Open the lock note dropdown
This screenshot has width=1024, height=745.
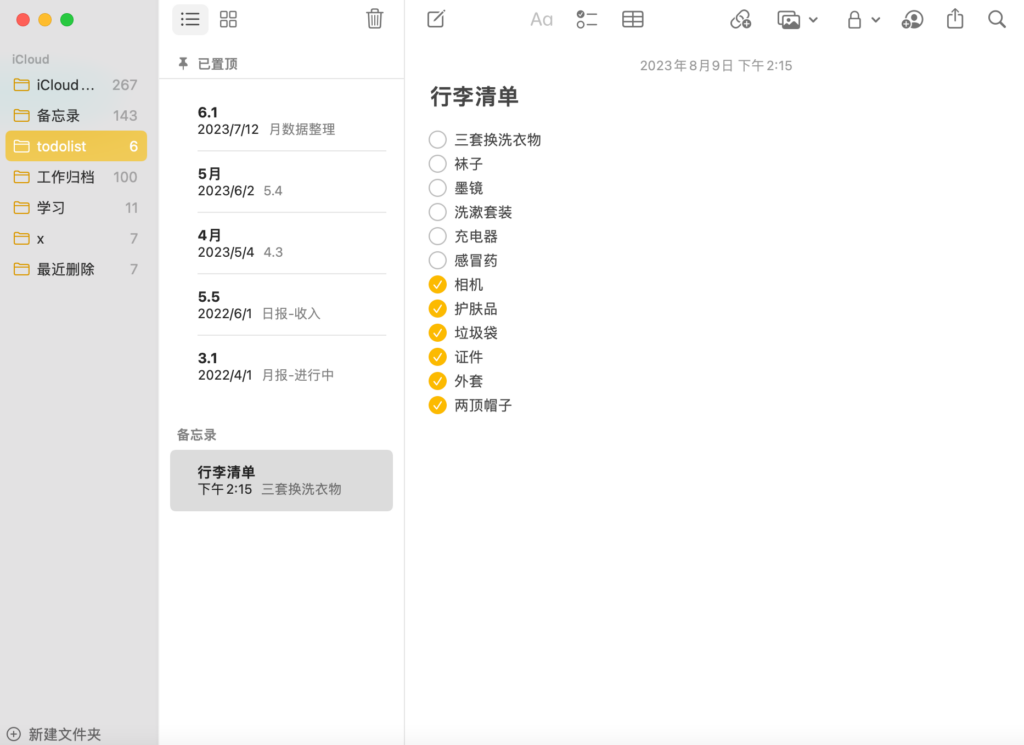point(863,19)
